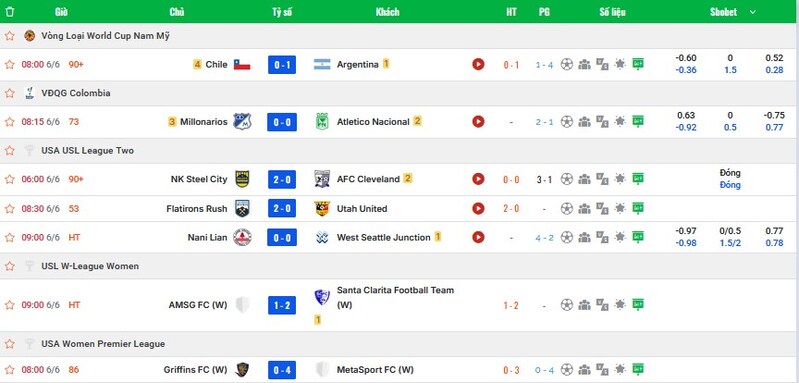Open the 0 - 1 score of Chile match

[x=282, y=65]
